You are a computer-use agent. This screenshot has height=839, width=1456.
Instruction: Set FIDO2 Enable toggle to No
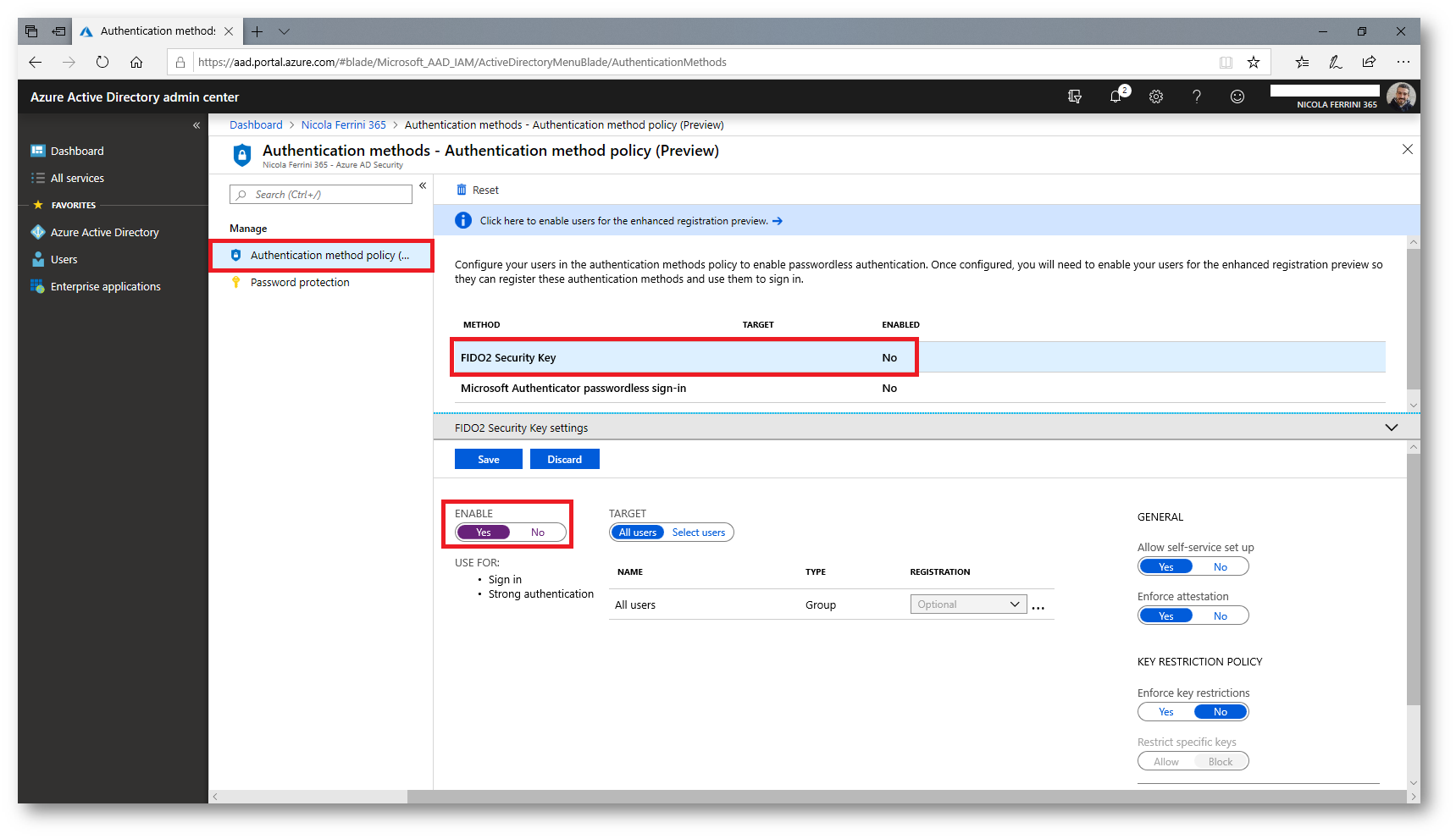click(538, 533)
